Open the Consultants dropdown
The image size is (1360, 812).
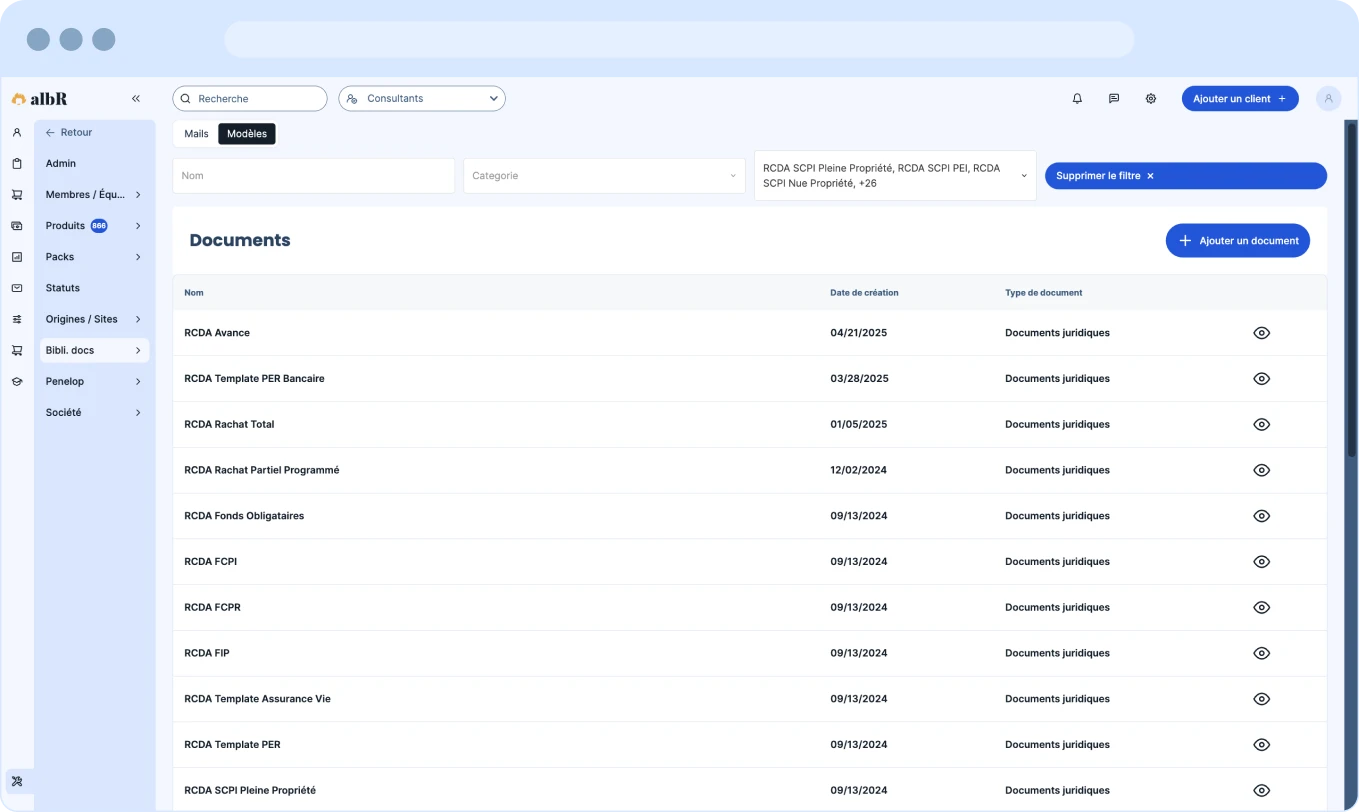pyautogui.click(x=422, y=99)
